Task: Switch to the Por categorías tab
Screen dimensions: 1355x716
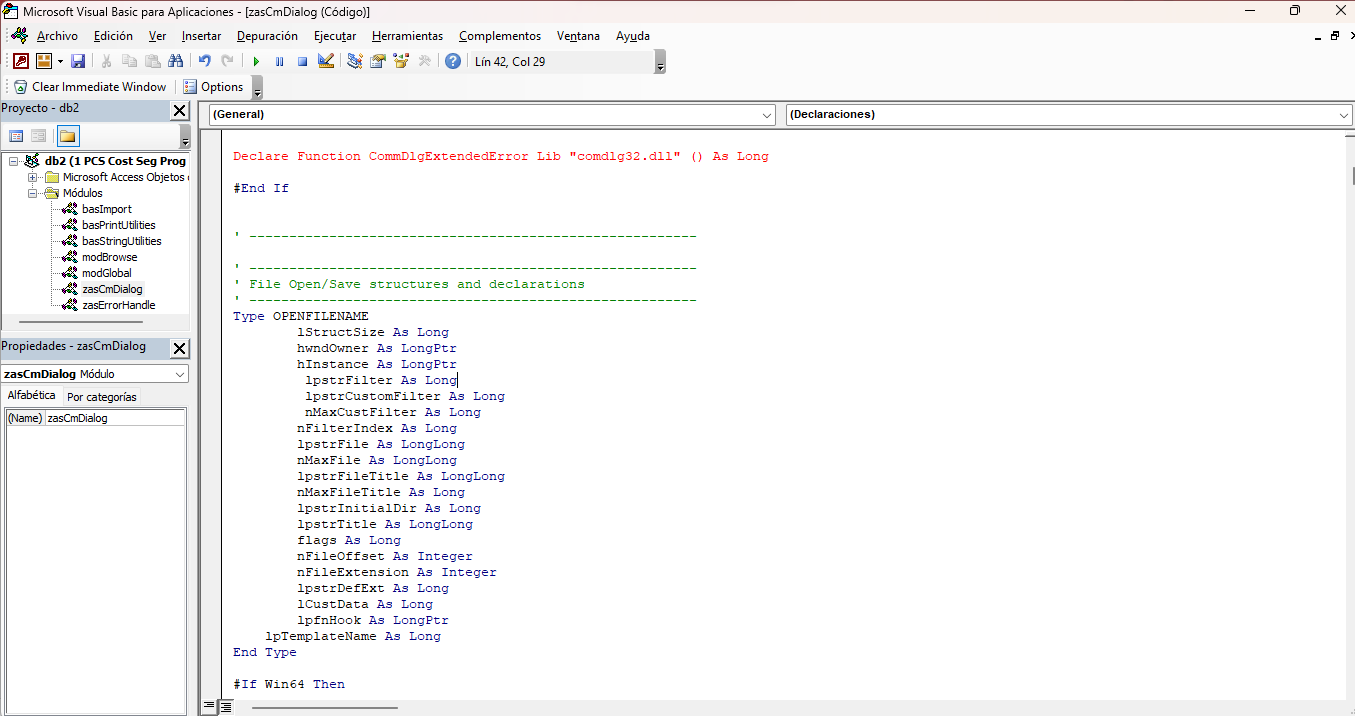Action: point(101,397)
